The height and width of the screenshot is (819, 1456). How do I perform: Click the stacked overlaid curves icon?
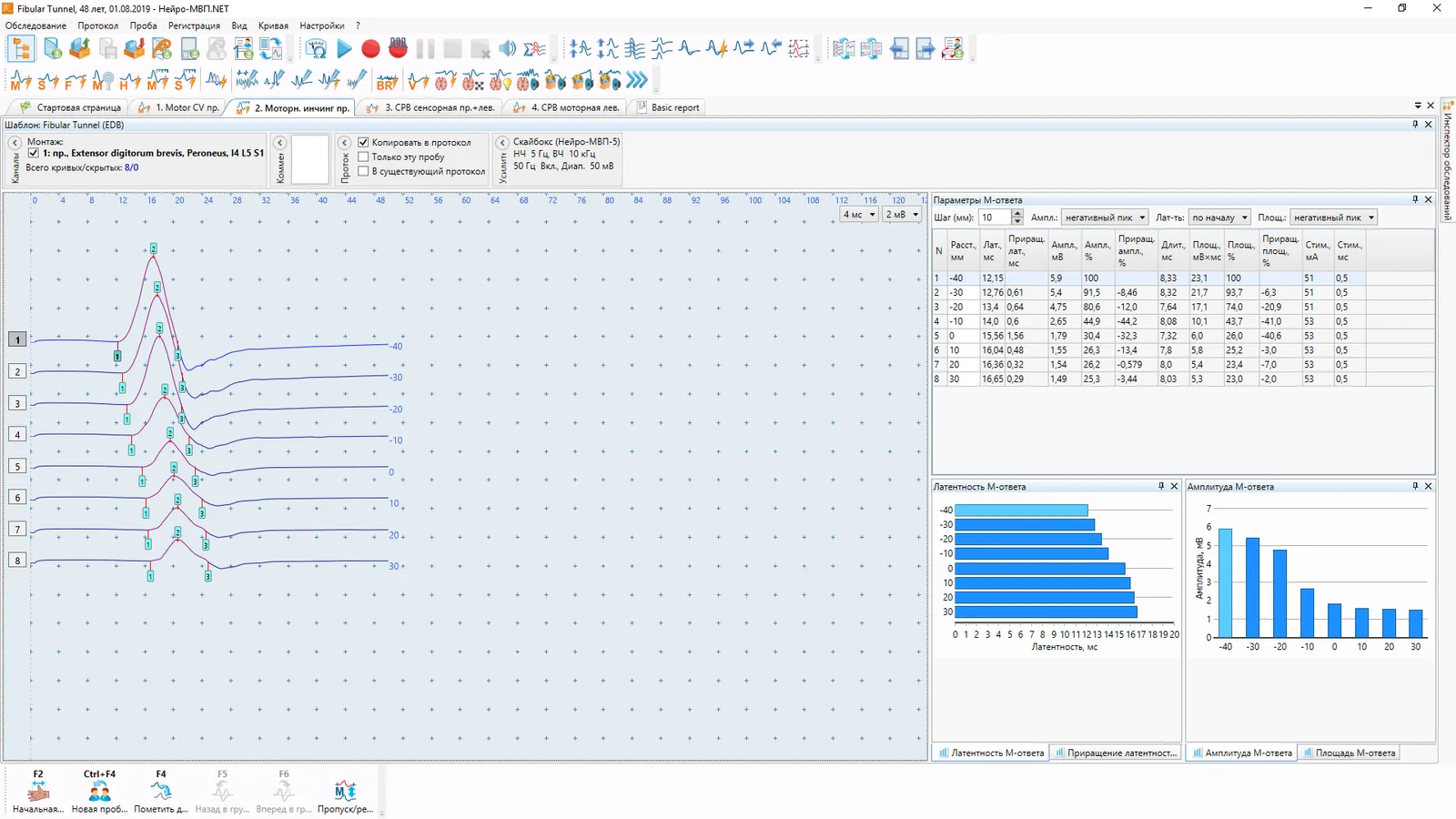coord(634,49)
